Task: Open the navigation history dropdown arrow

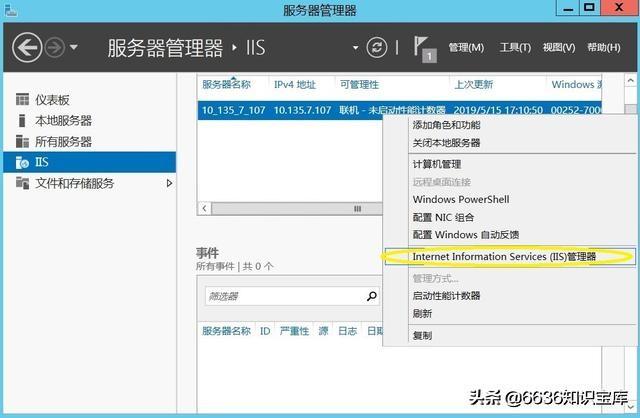Action: [74, 47]
